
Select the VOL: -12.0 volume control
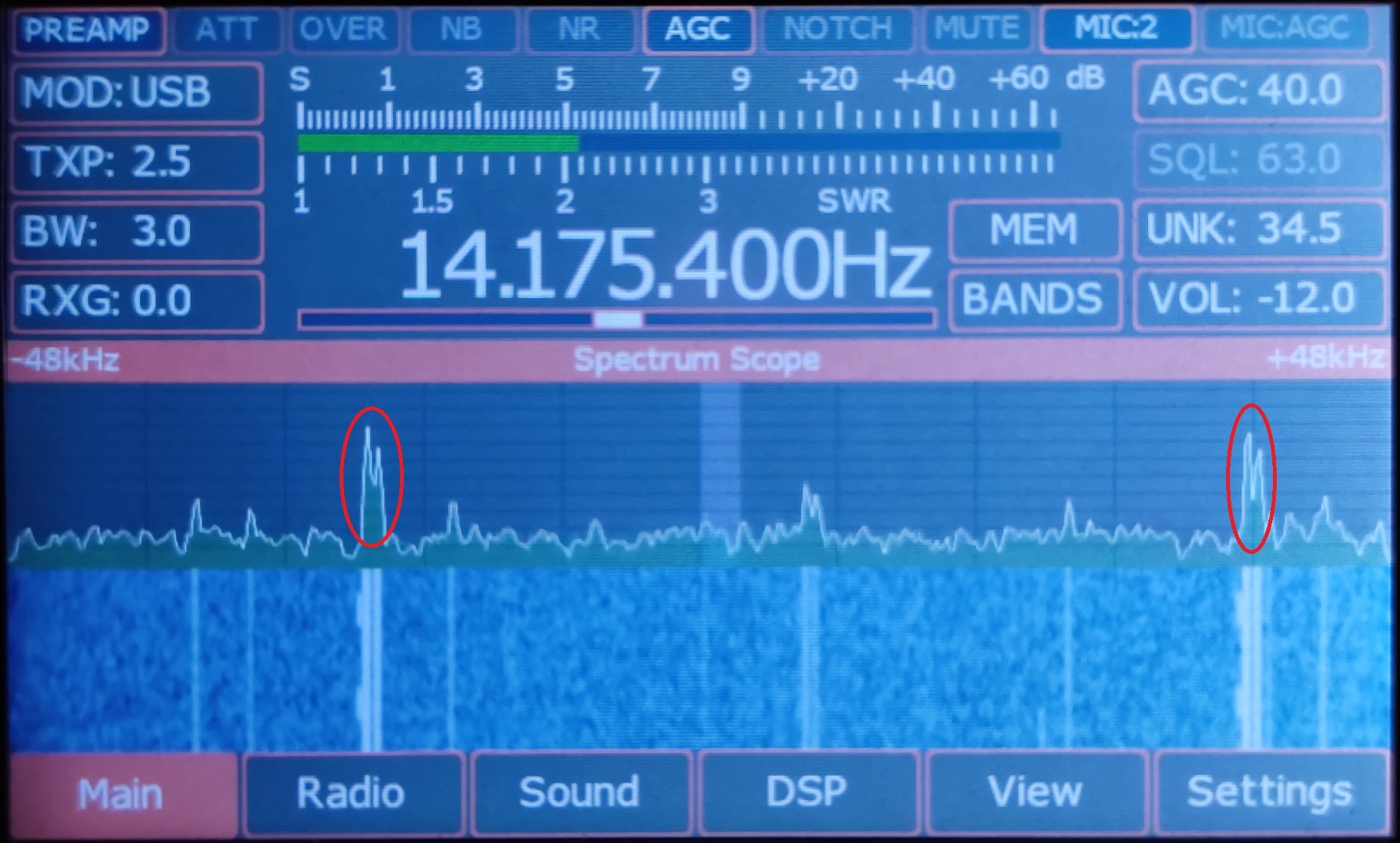[1258, 299]
